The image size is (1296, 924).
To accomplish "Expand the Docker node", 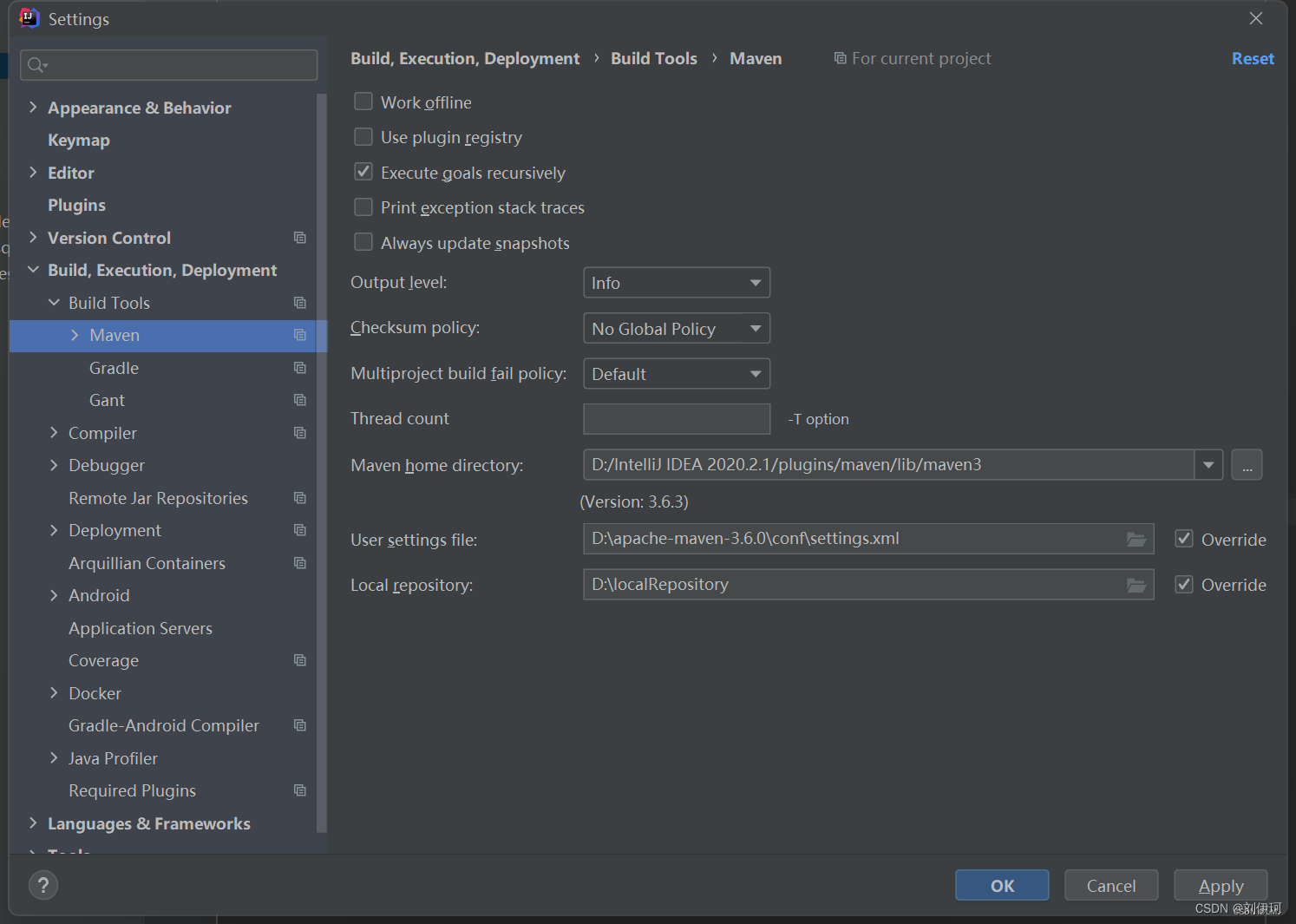I will click(x=54, y=692).
